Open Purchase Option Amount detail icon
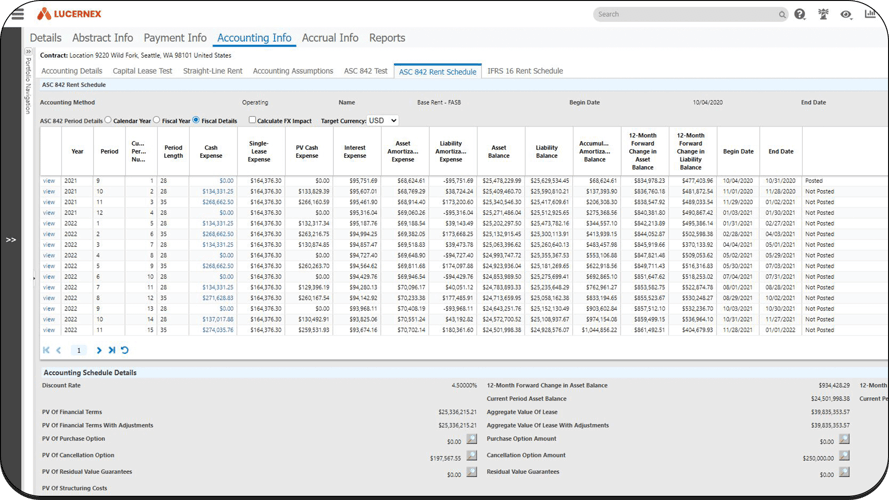Viewport: 889px width, 500px height. coord(844,439)
